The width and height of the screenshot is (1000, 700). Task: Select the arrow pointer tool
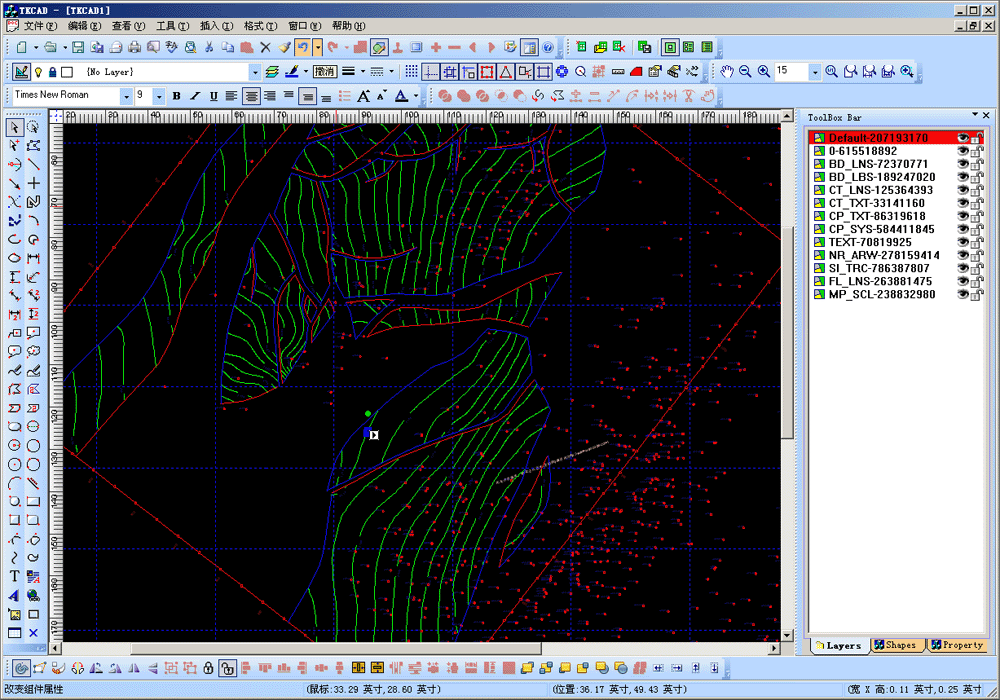point(14,127)
